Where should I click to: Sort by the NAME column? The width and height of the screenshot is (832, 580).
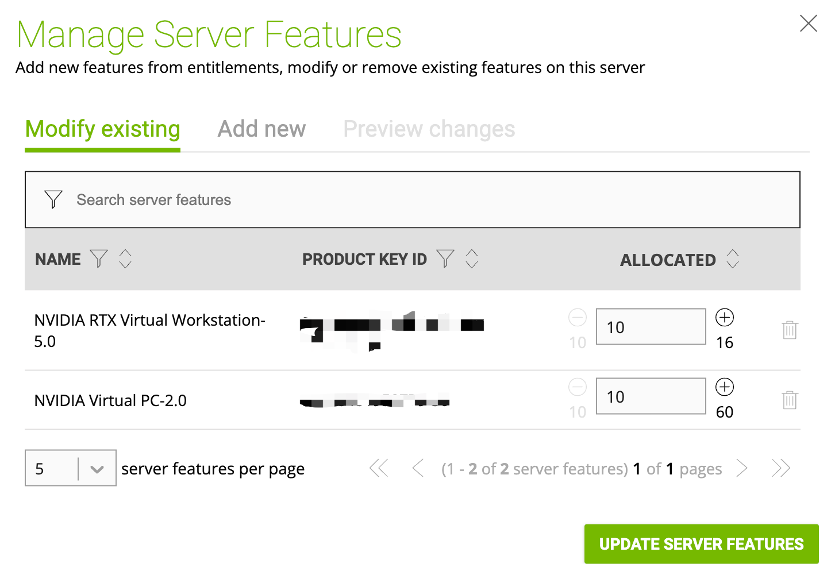tap(125, 259)
